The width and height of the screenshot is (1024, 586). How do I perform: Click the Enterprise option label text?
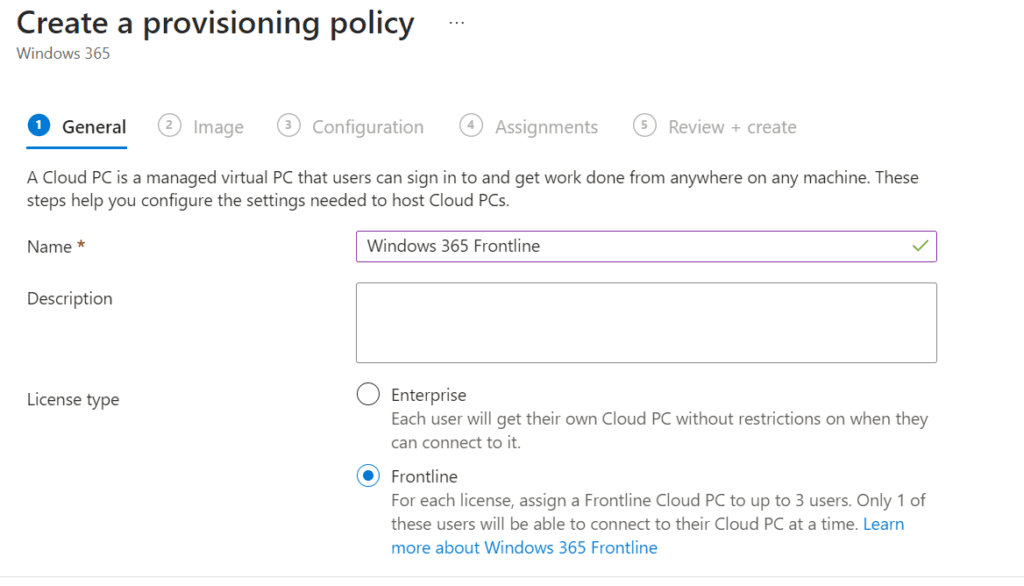click(x=428, y=395)
